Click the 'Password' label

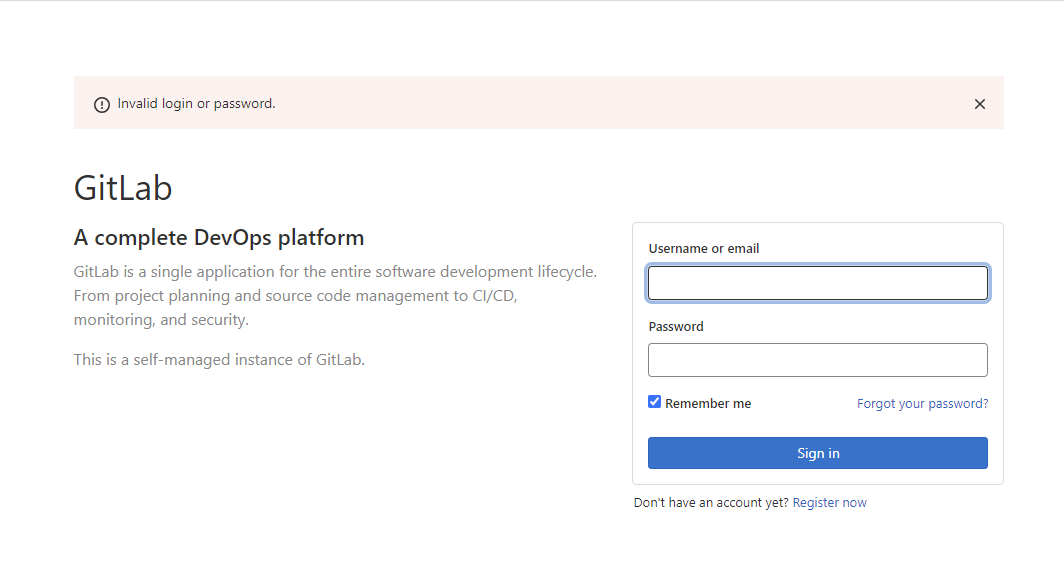[x=676, y=326]
